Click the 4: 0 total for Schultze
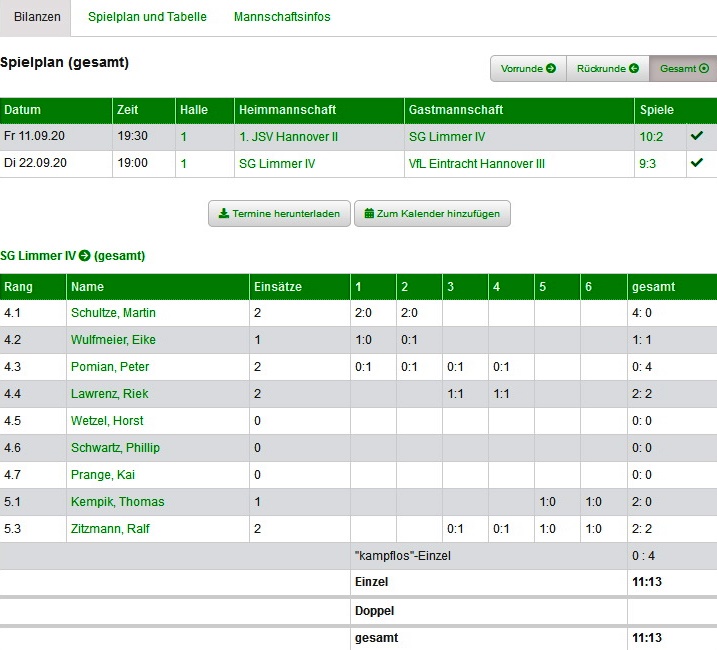This screenshot has height=650, width=717. (x=642, y=313)
